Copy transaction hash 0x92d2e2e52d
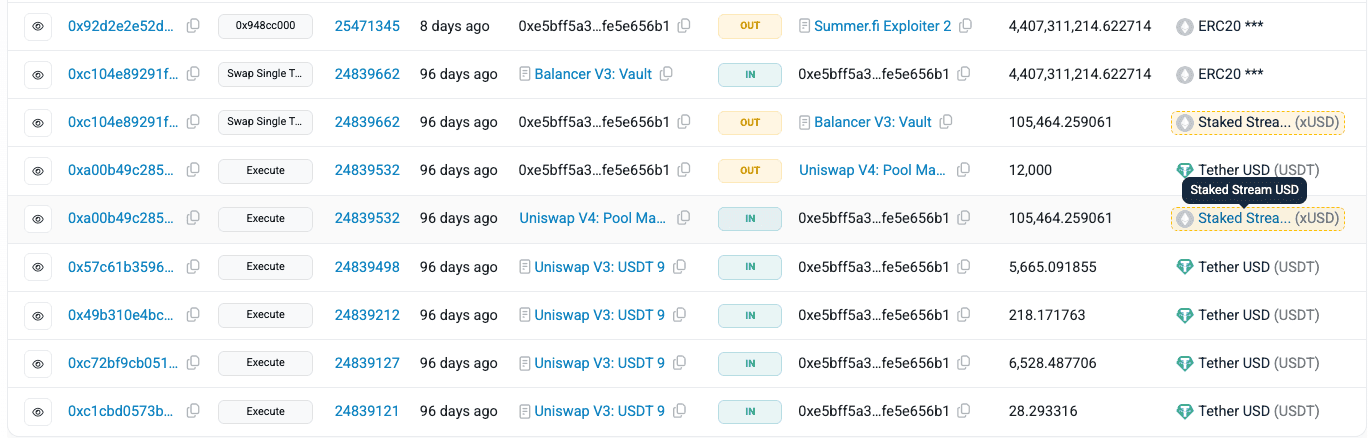This screenshot has height=438, width=1368. click(x=193, y=26)
